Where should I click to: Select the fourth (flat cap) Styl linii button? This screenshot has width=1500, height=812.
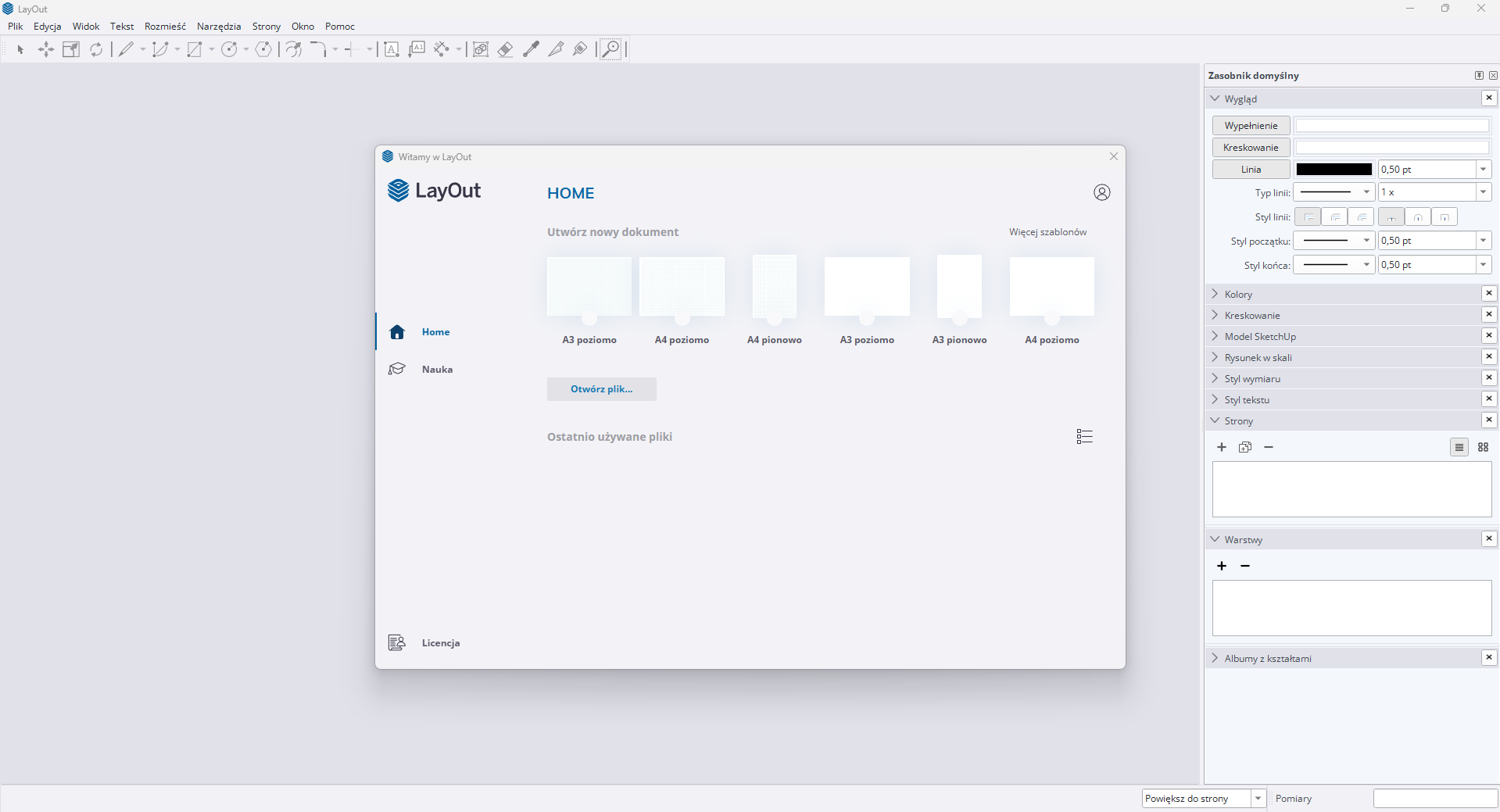coord(1391,216)
